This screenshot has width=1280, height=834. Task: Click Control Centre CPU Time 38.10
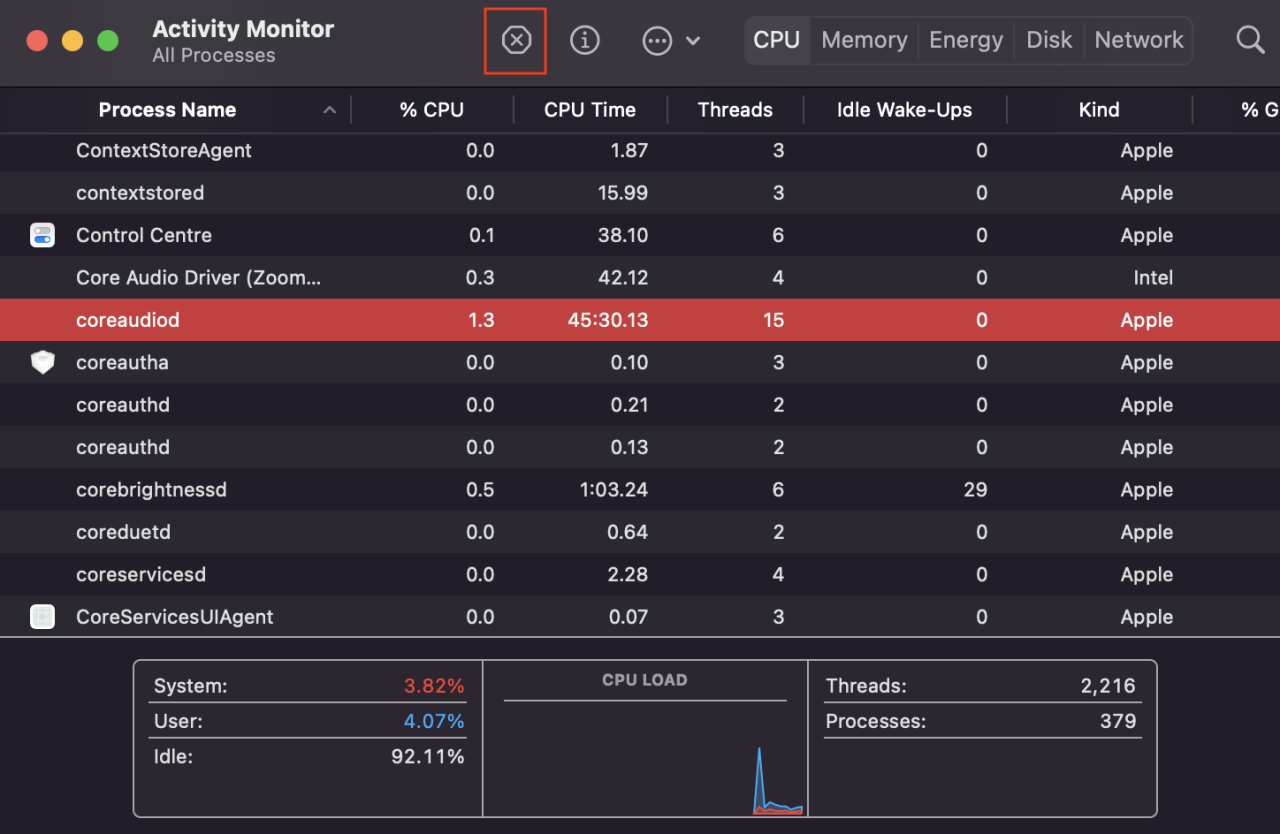622,235
